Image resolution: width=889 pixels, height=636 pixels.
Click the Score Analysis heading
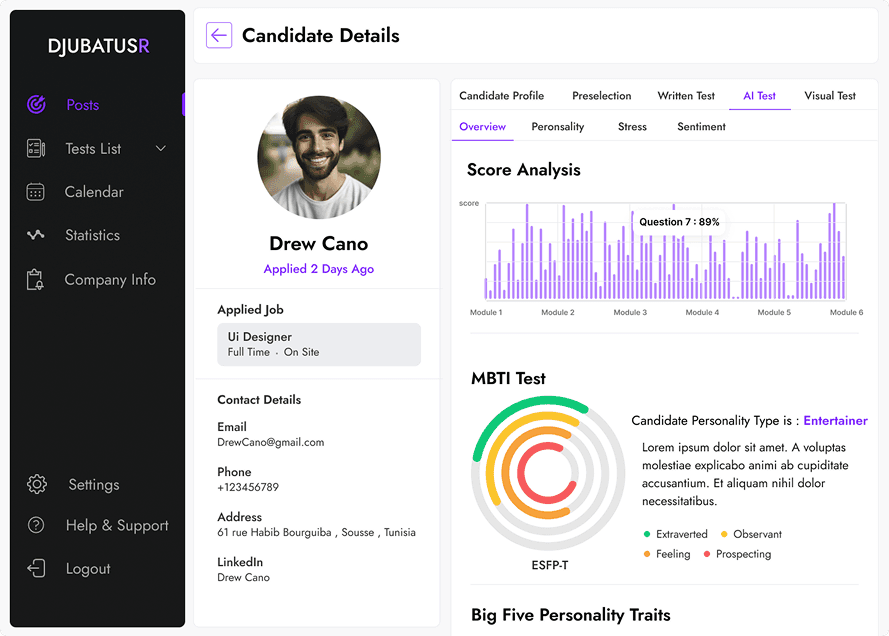click(x=524, y=169)
